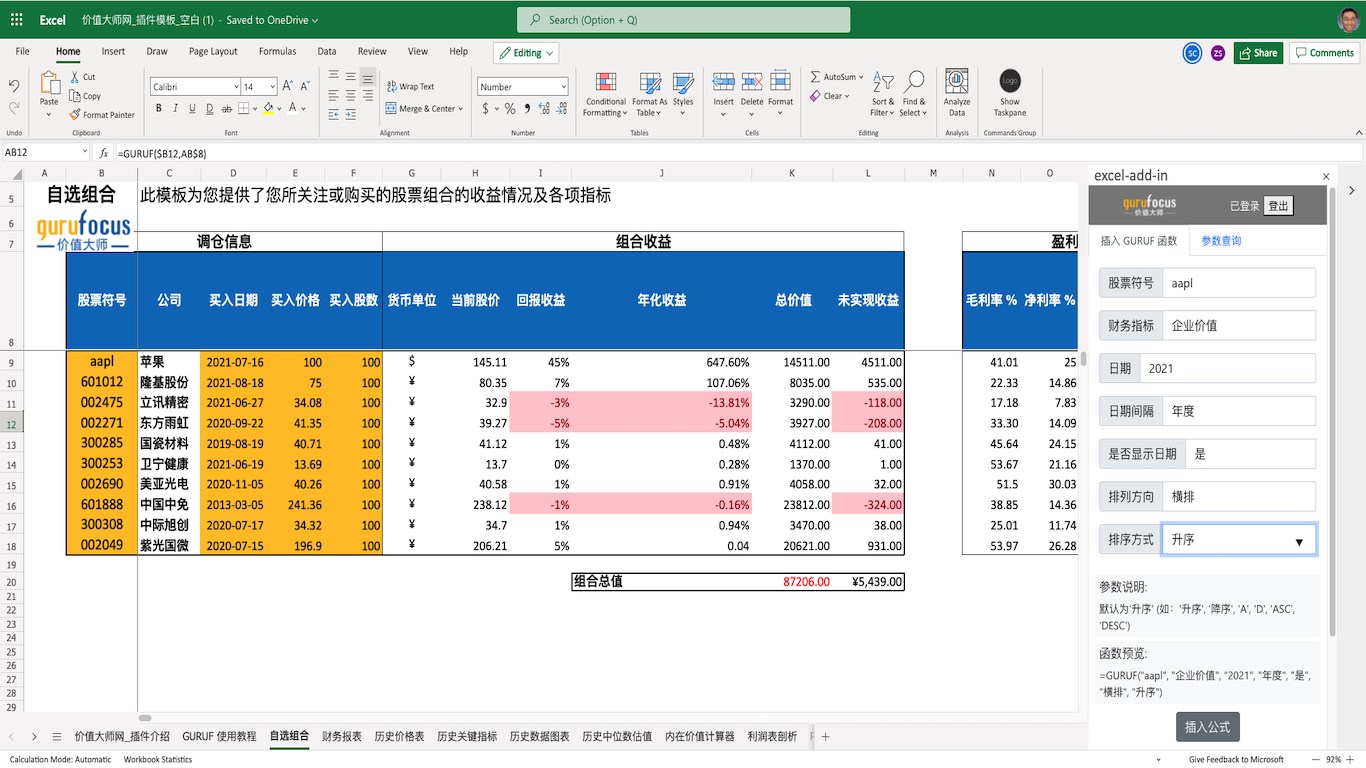Screen dimensions: 1366x768
Task: Underline the selected text
Action: click(191, 108)
